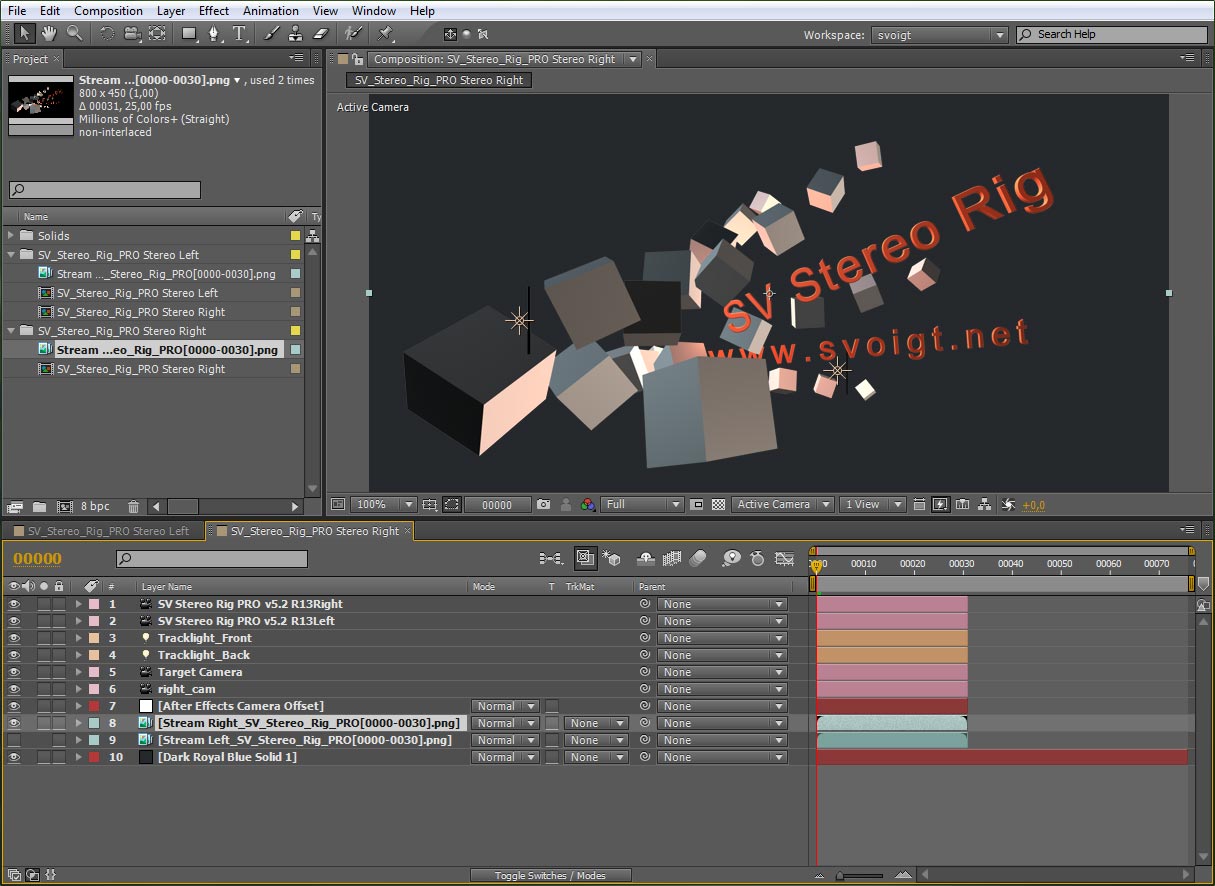Click the reset exposure icon

[x=1008, y=505]
